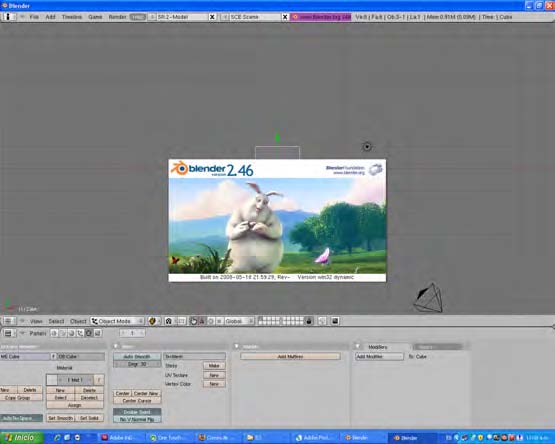The image size is (555, 444).
Task: Switch to Logic buttons context icon
Action: 55,333
